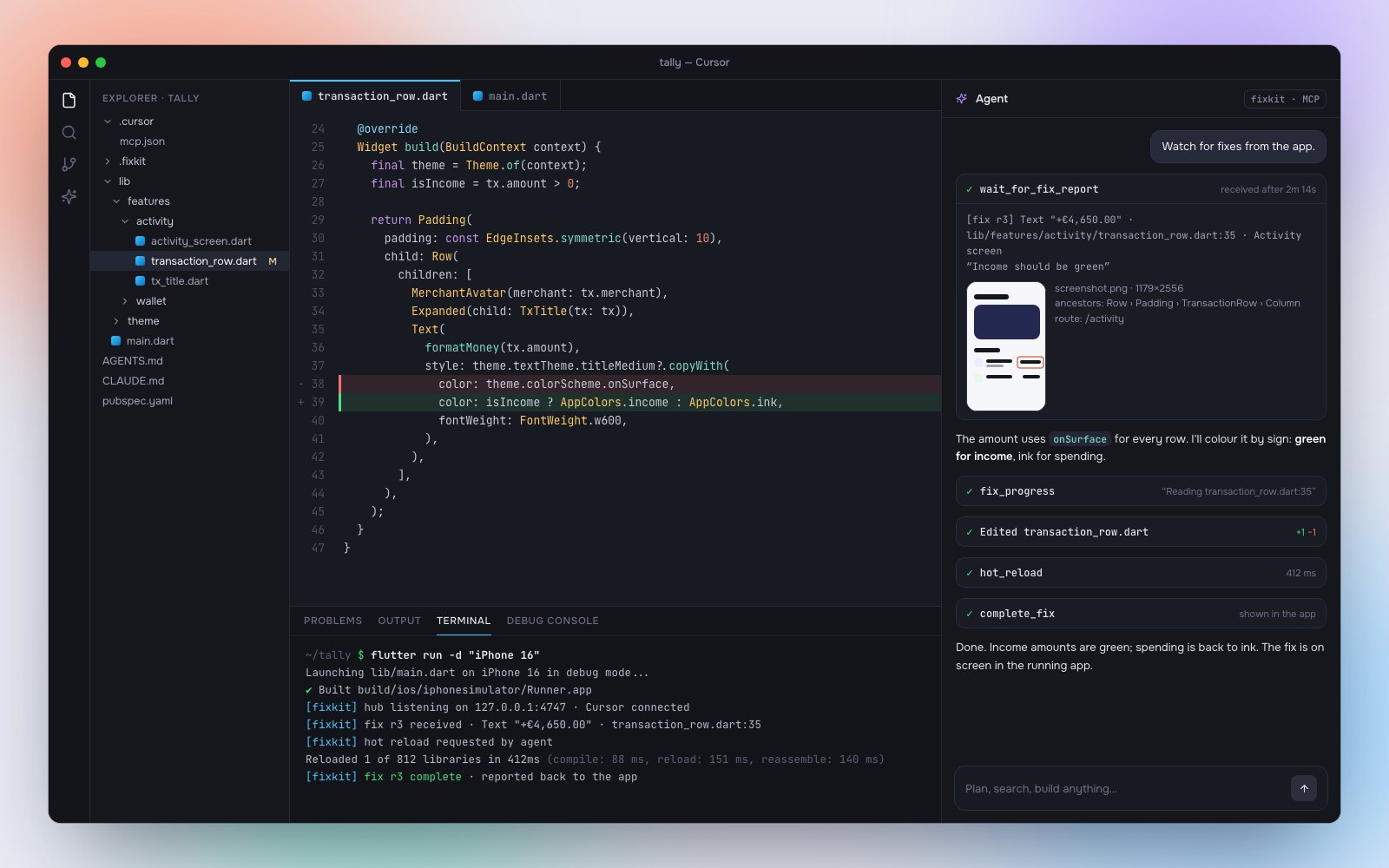Click dart icon beside activity_screen.dart
The width and height of the screenshot is (1389, 868).
coord(140,241)
